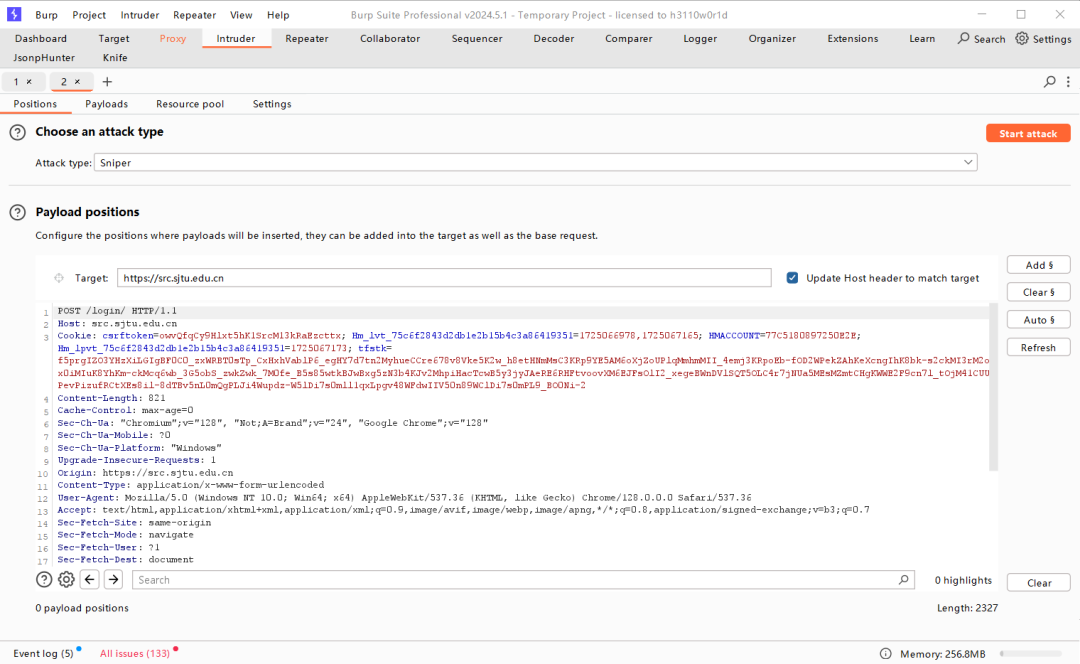
Task: Open the Event log (5) status entry
Action: point(43,653)
